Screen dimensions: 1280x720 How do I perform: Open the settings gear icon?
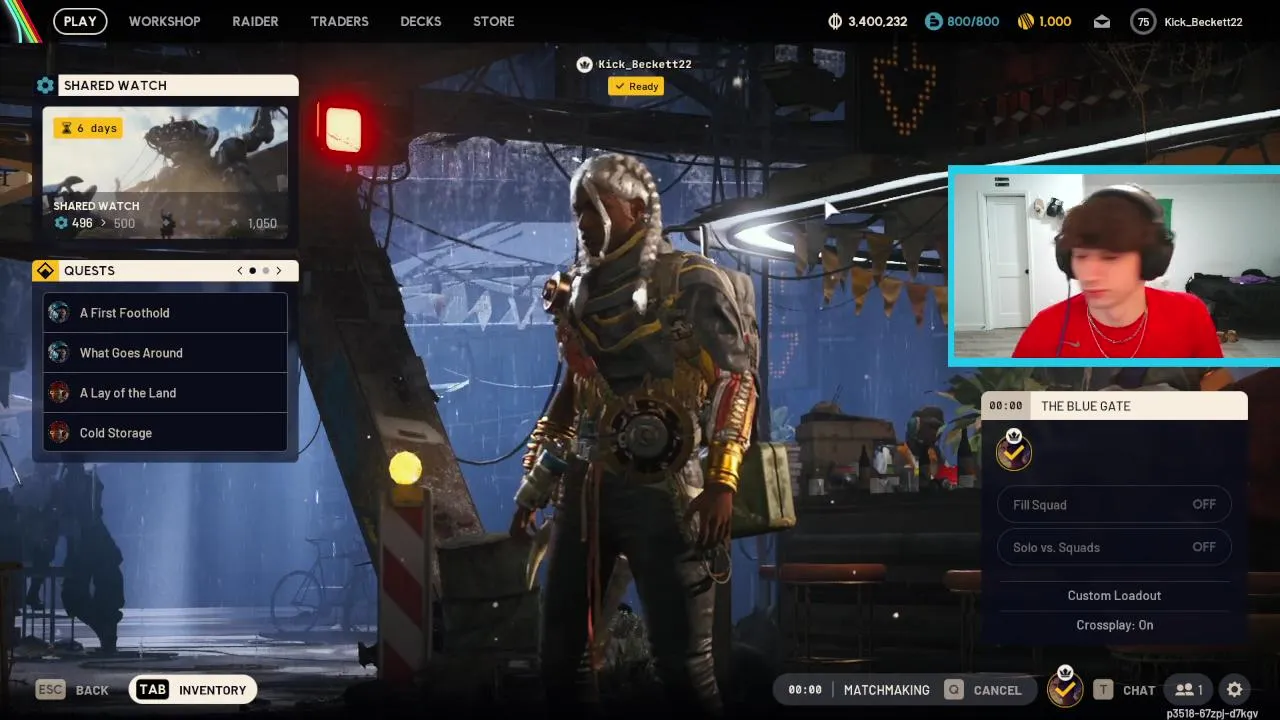point(1235,690)
